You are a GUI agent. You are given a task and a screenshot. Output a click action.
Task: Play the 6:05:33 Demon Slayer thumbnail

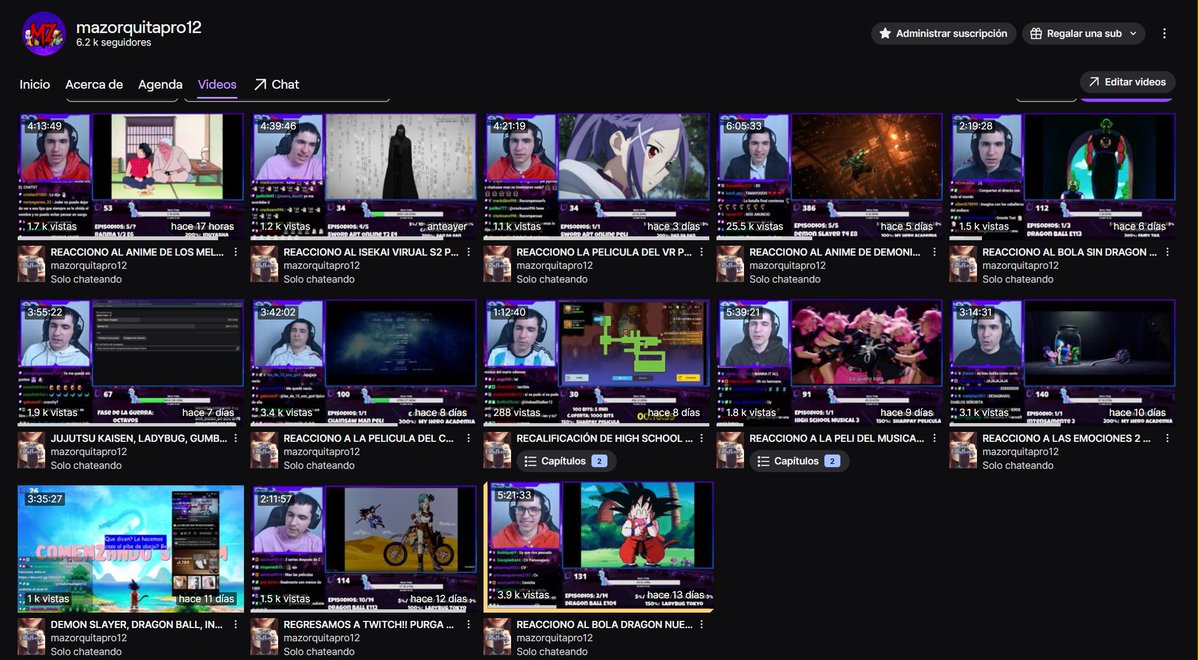[x=830, y=176]
